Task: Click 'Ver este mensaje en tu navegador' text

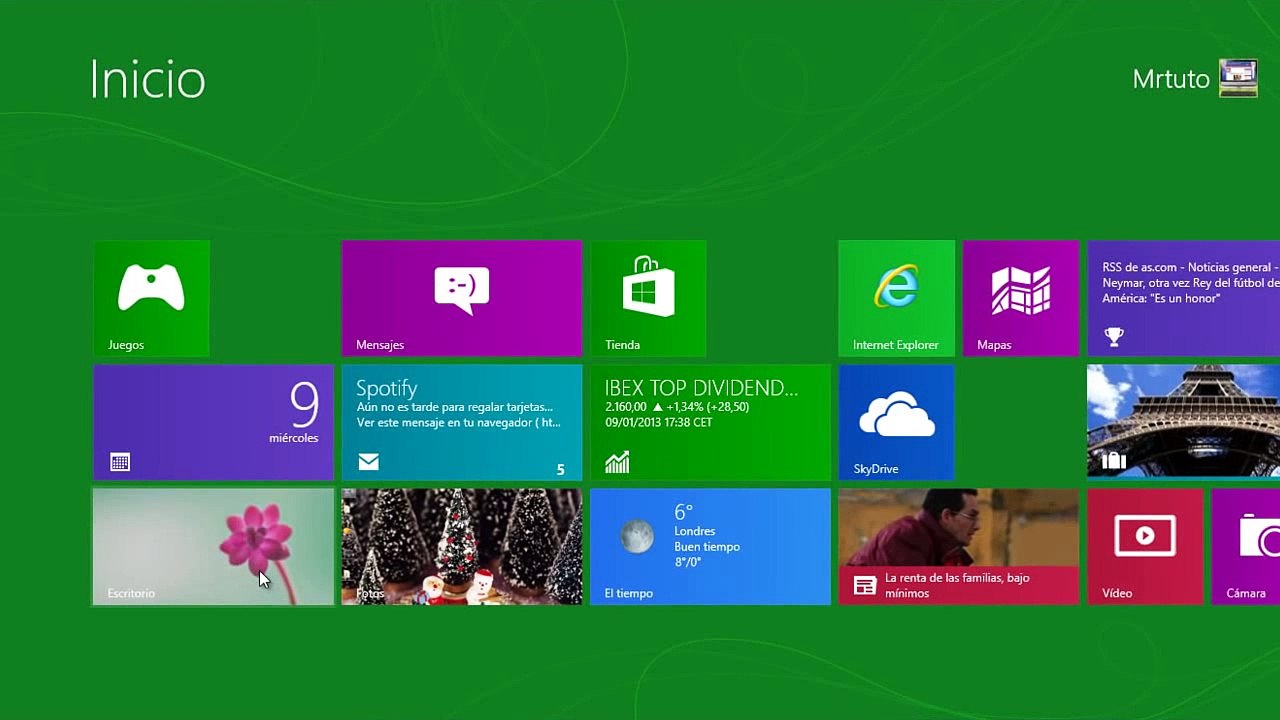Action: [459, 423]
